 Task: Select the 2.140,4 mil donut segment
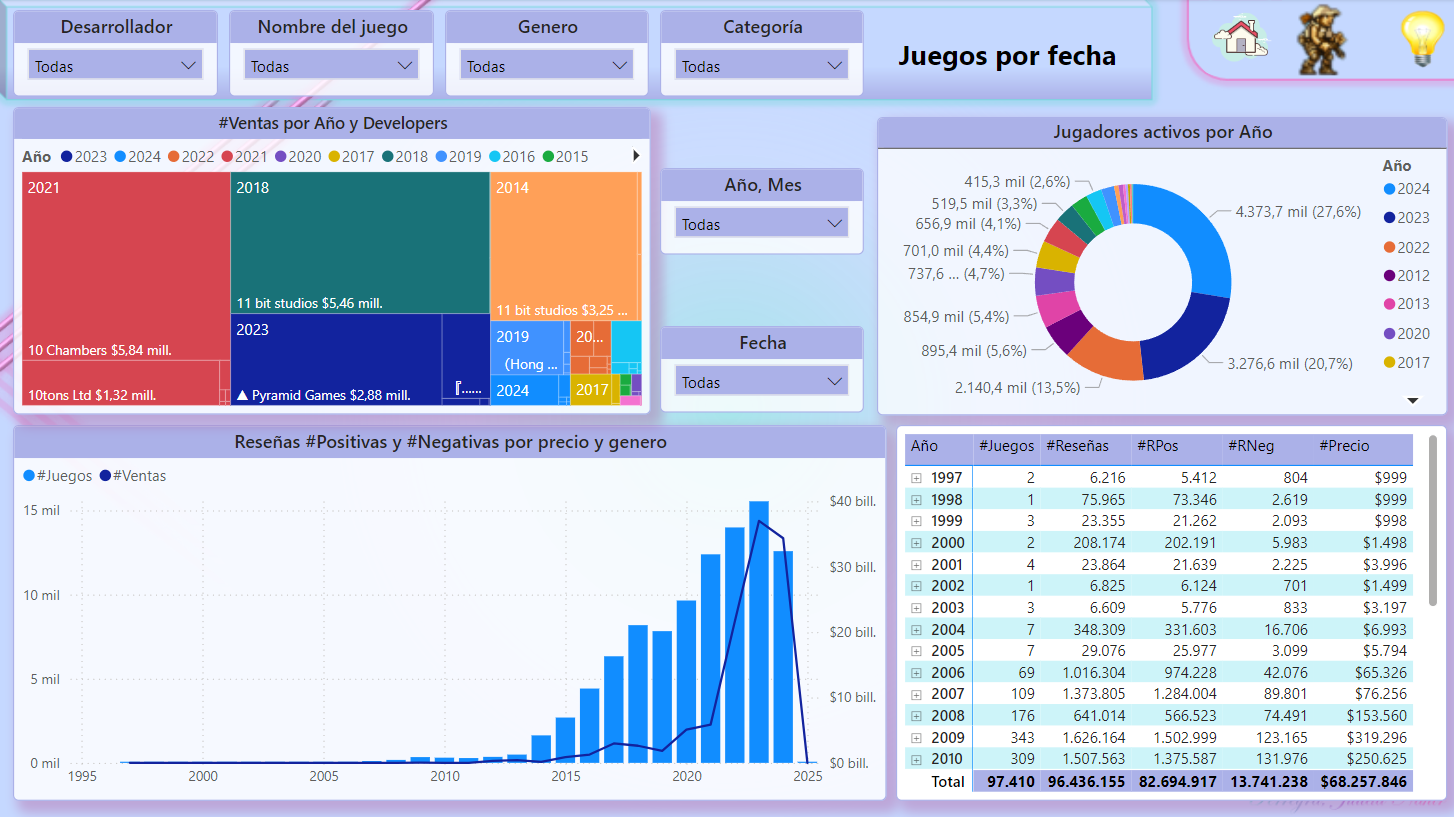[1109, 358]
